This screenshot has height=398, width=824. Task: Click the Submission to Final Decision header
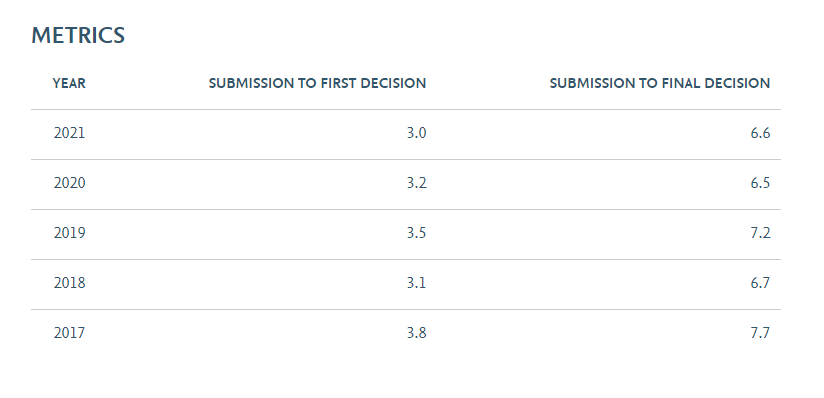660,83
